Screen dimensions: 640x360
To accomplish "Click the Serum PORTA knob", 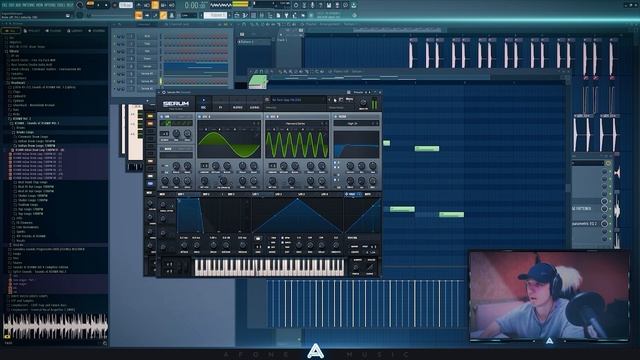I will [x=356, y=267].
